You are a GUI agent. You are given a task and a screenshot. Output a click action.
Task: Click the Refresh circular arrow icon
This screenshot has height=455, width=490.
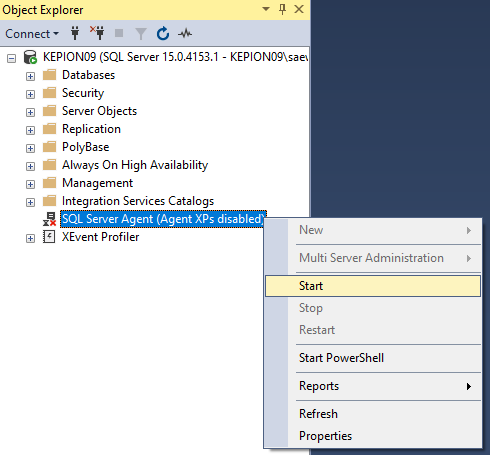click(163, 33)
